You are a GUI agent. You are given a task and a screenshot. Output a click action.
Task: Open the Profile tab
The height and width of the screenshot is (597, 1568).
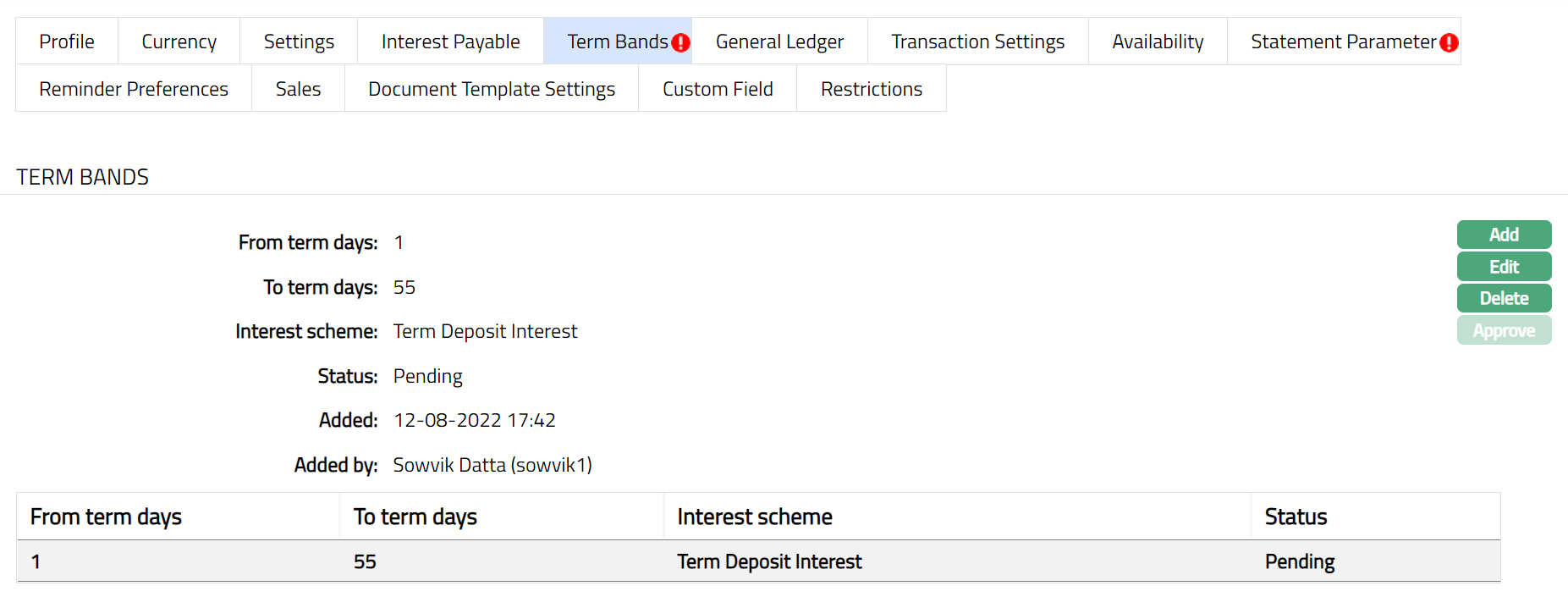(x=67, y=41)
